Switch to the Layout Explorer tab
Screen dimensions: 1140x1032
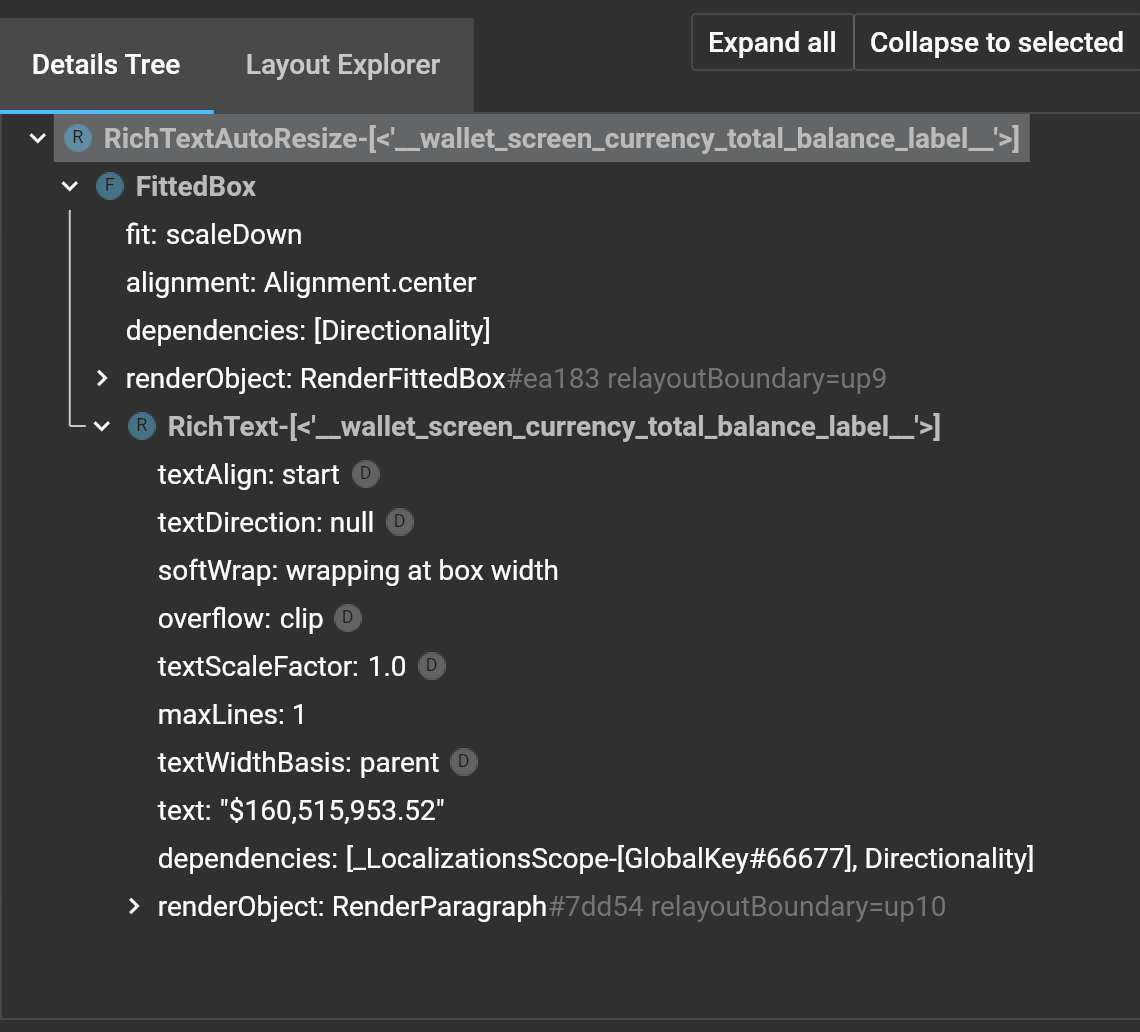pyautogui.click(x=341, y=64)
